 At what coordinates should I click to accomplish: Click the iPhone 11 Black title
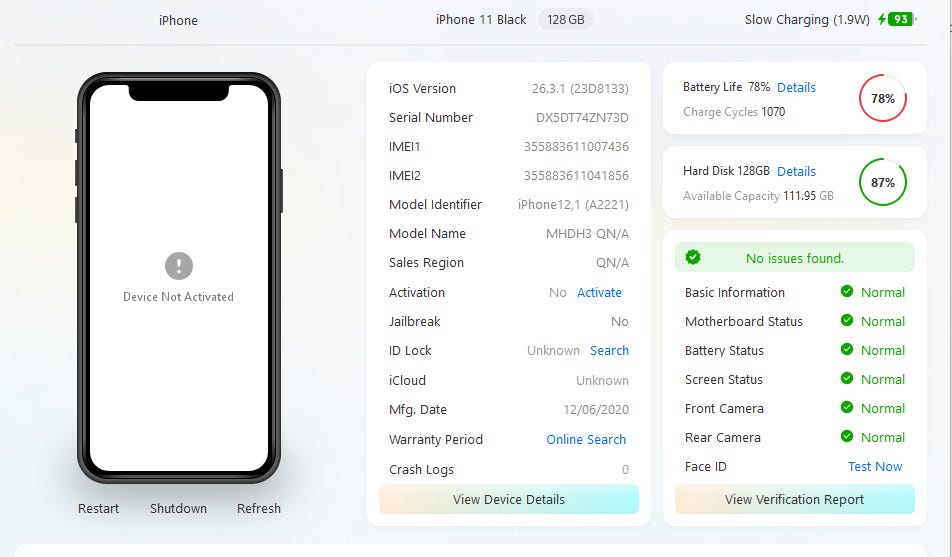[481, 19]
